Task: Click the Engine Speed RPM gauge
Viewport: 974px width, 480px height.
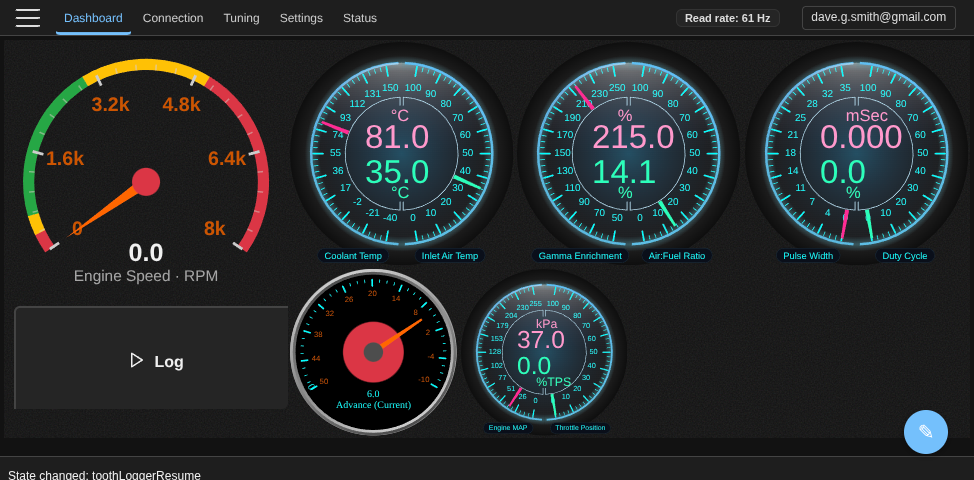Action: (x=146, y=170)
